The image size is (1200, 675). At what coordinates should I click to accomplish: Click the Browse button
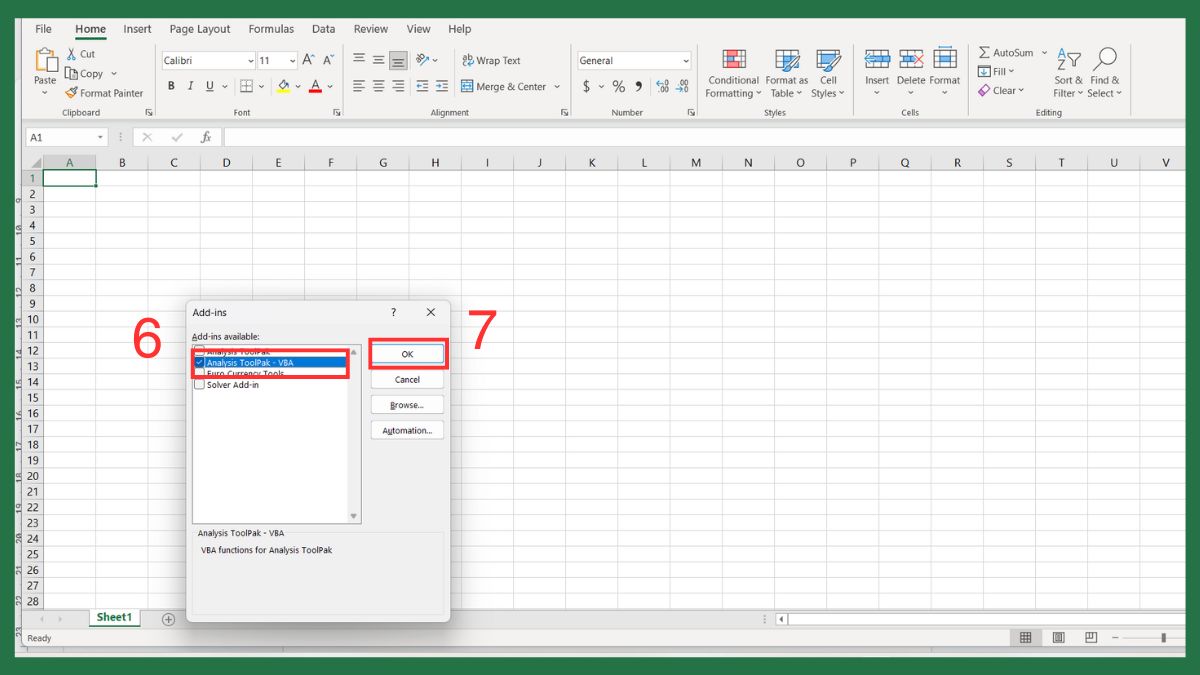[407, 404]
